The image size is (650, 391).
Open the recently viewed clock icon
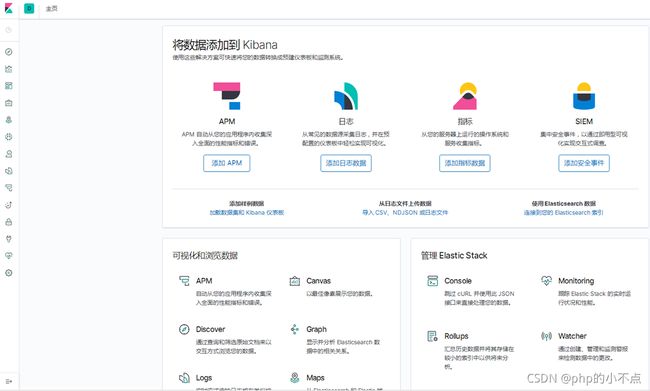(9, 30)
